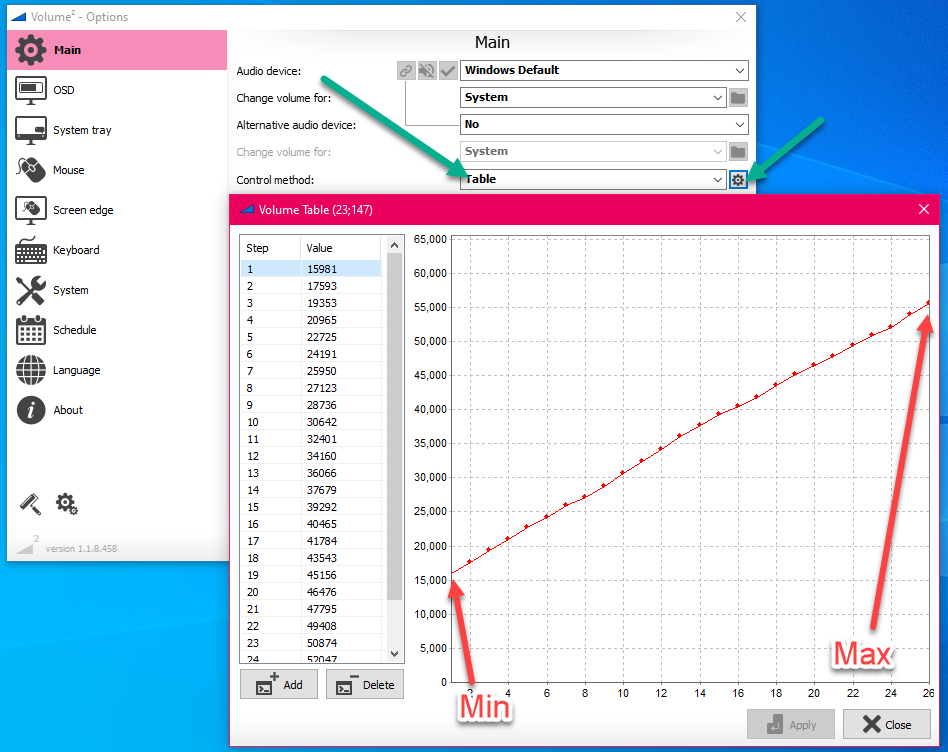Viewport: 948px width, 752px height.
Task: Click the Close button in Volume Table
Action: pyautogui.click(x=887, y=724)
